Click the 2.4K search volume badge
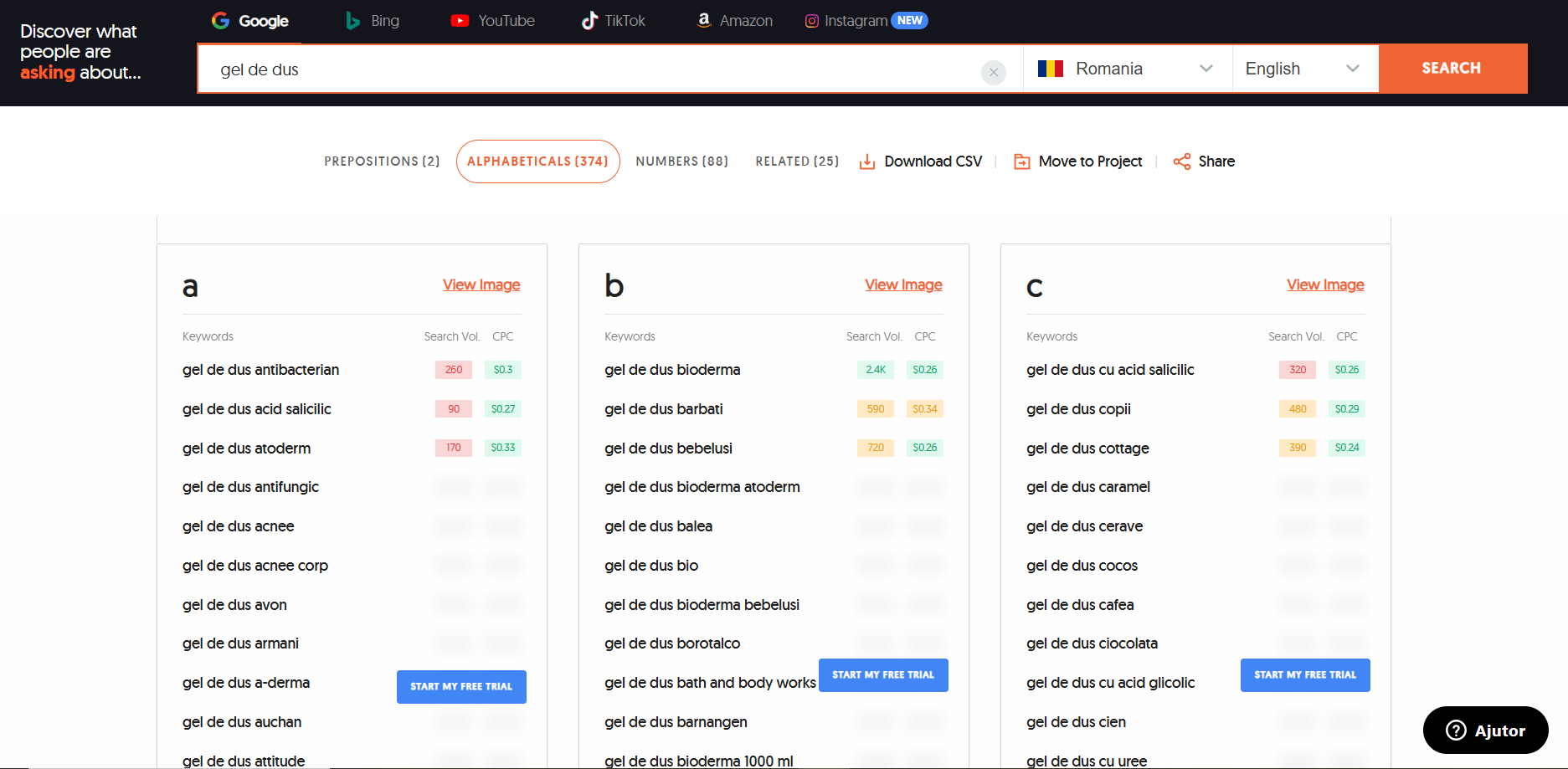The width and height of the screenshot is (1568, 769). (876, 370)
